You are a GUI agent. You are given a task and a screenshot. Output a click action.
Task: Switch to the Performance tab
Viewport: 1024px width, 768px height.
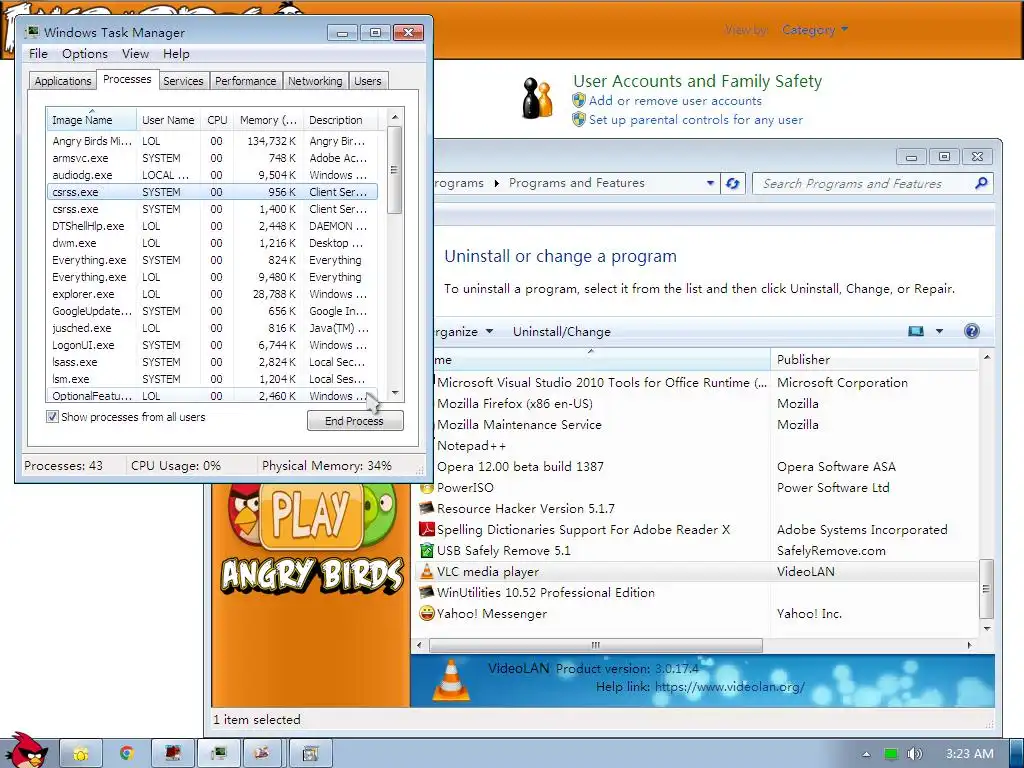[x=246, y=81]
